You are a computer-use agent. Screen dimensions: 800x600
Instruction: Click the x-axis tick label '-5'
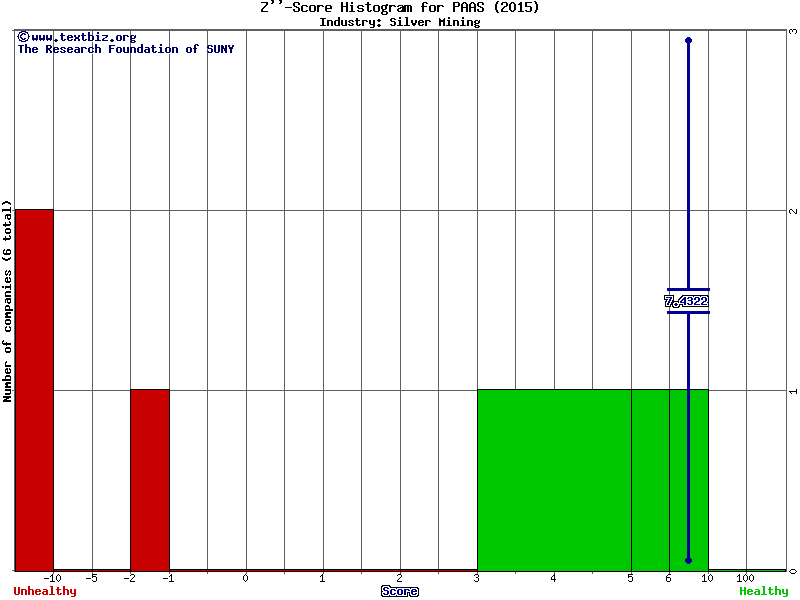[91, 578]
